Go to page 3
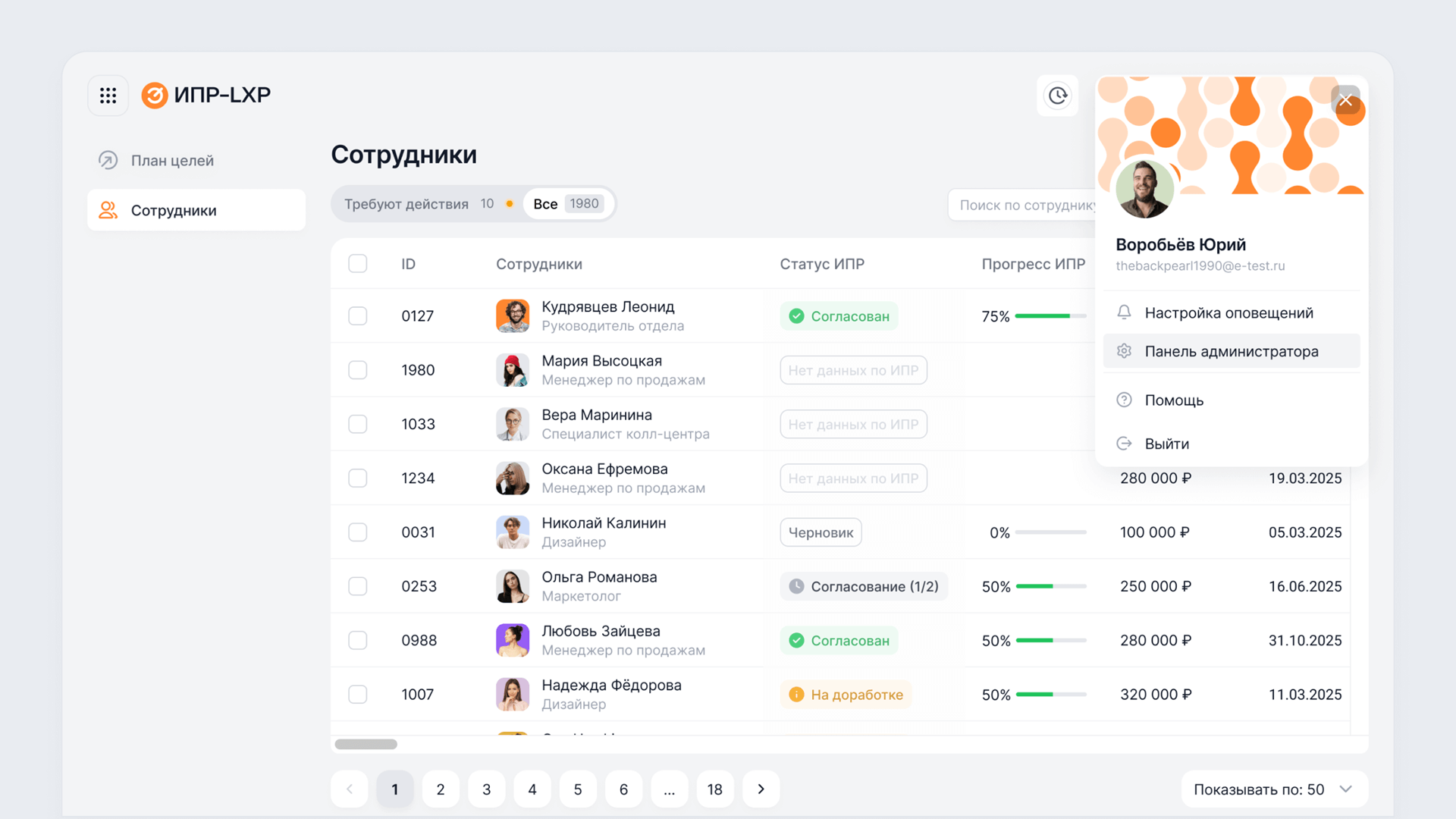The image size is (1456, 819). click(487, 789)
